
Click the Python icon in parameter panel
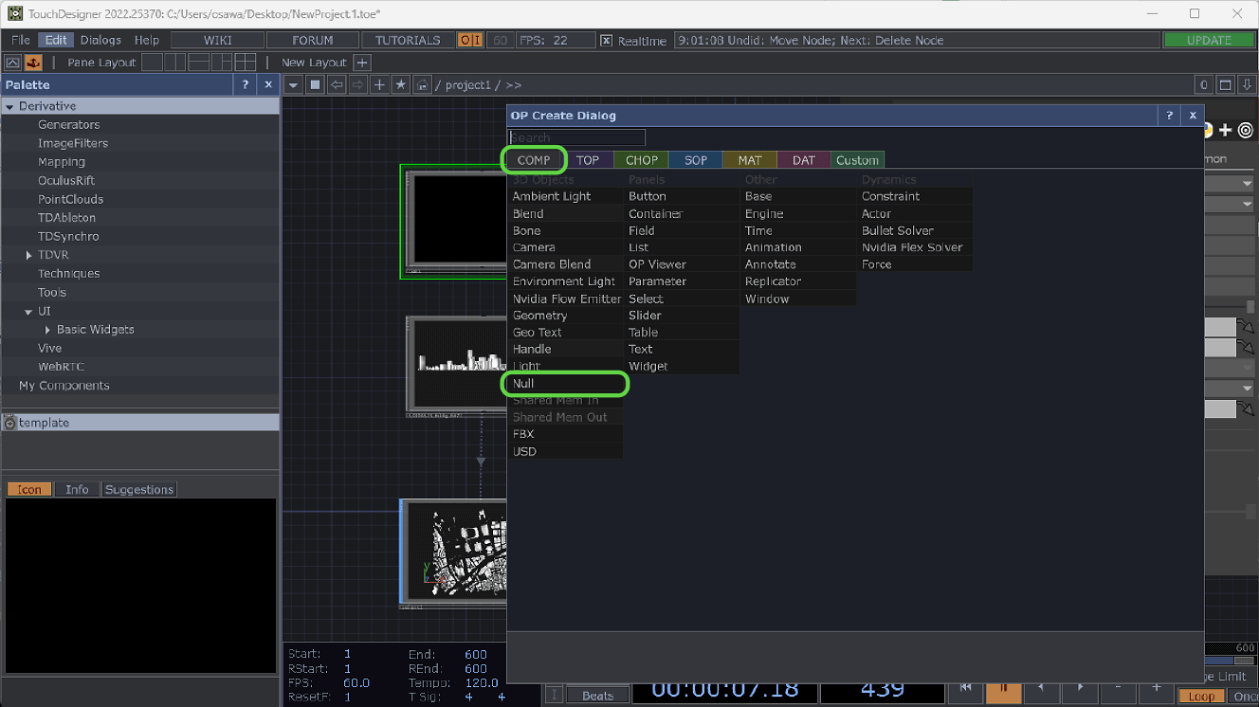point(1208,130)
